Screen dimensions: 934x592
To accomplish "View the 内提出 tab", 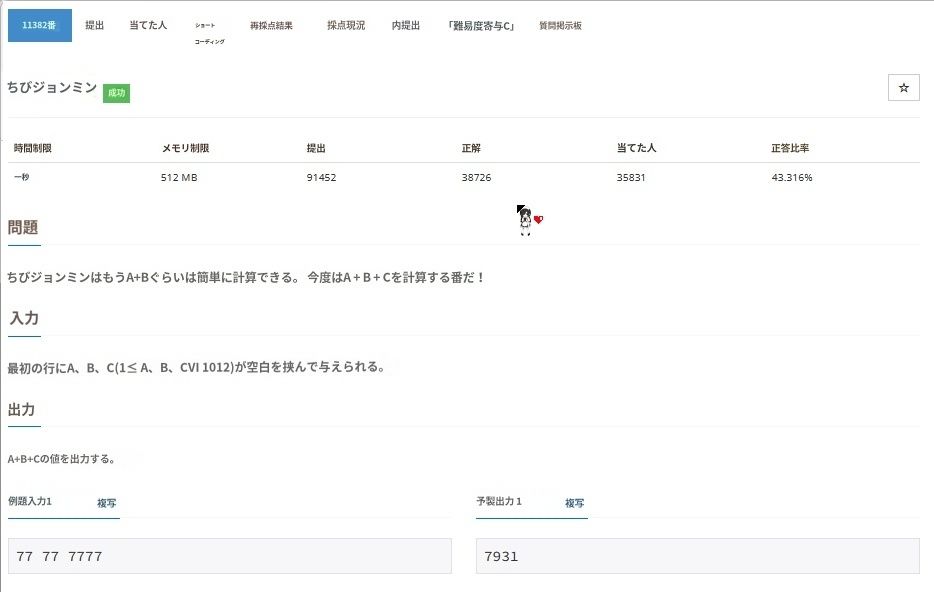I will coord(406,26).
